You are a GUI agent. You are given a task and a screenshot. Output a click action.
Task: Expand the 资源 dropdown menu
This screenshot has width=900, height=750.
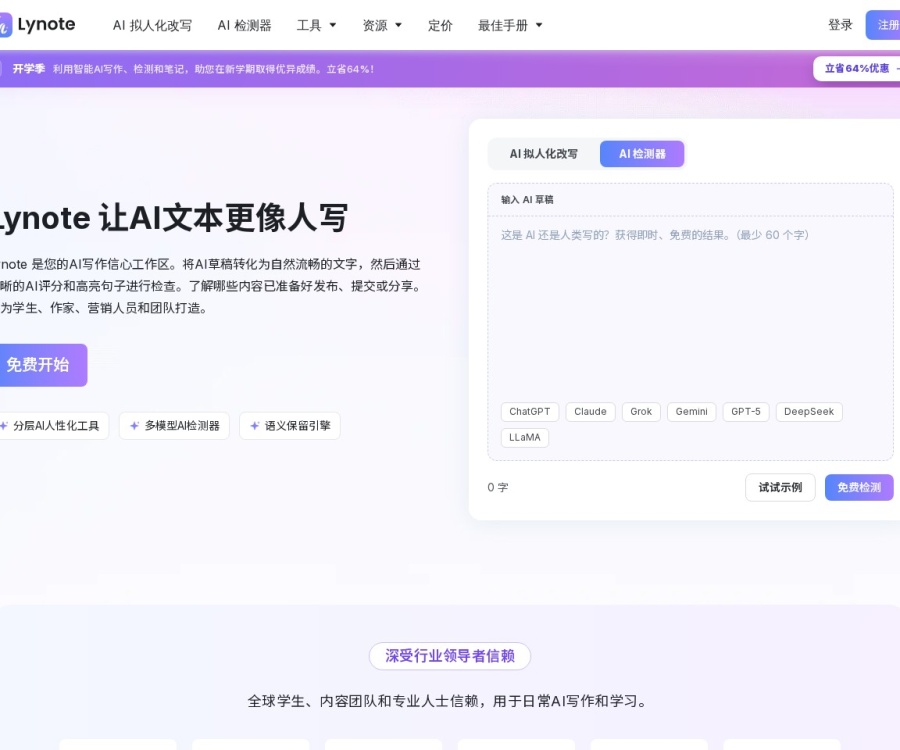click(382, 25)
